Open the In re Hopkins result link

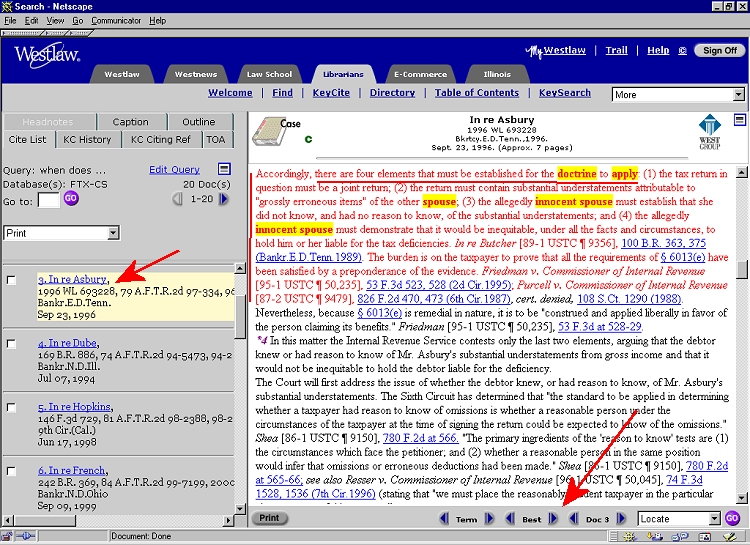point(74,407)
